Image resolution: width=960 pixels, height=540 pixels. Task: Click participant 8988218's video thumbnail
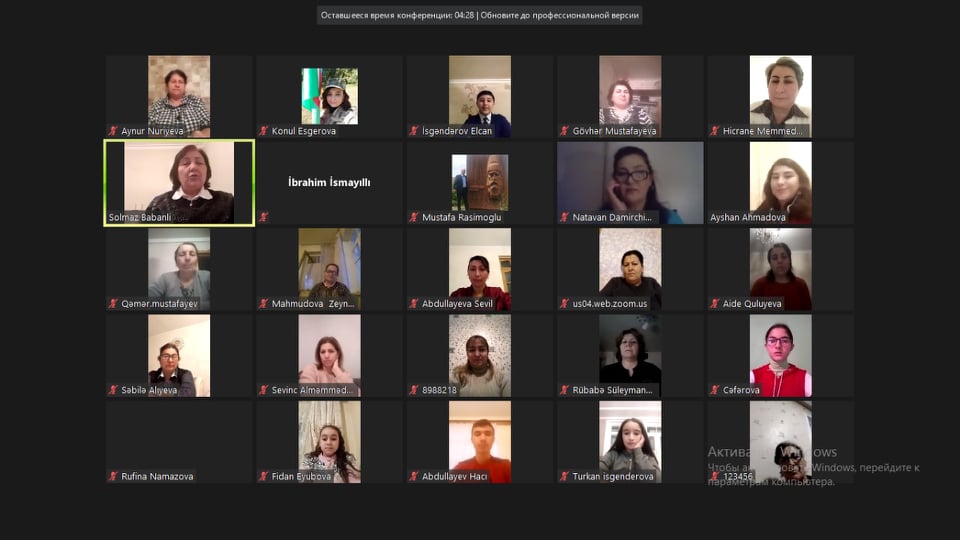click(x=480, y=353)
